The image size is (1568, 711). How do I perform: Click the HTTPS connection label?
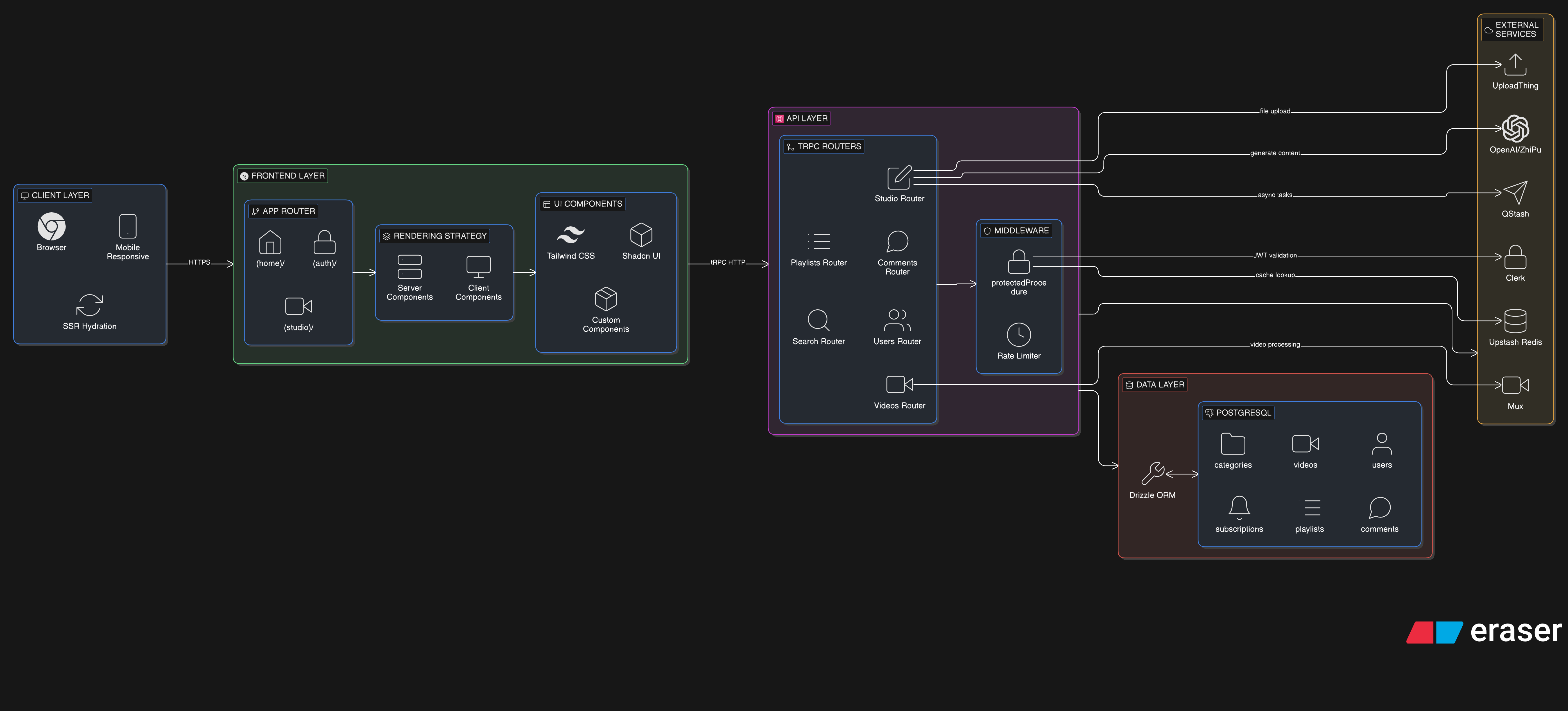coord(199,263)
